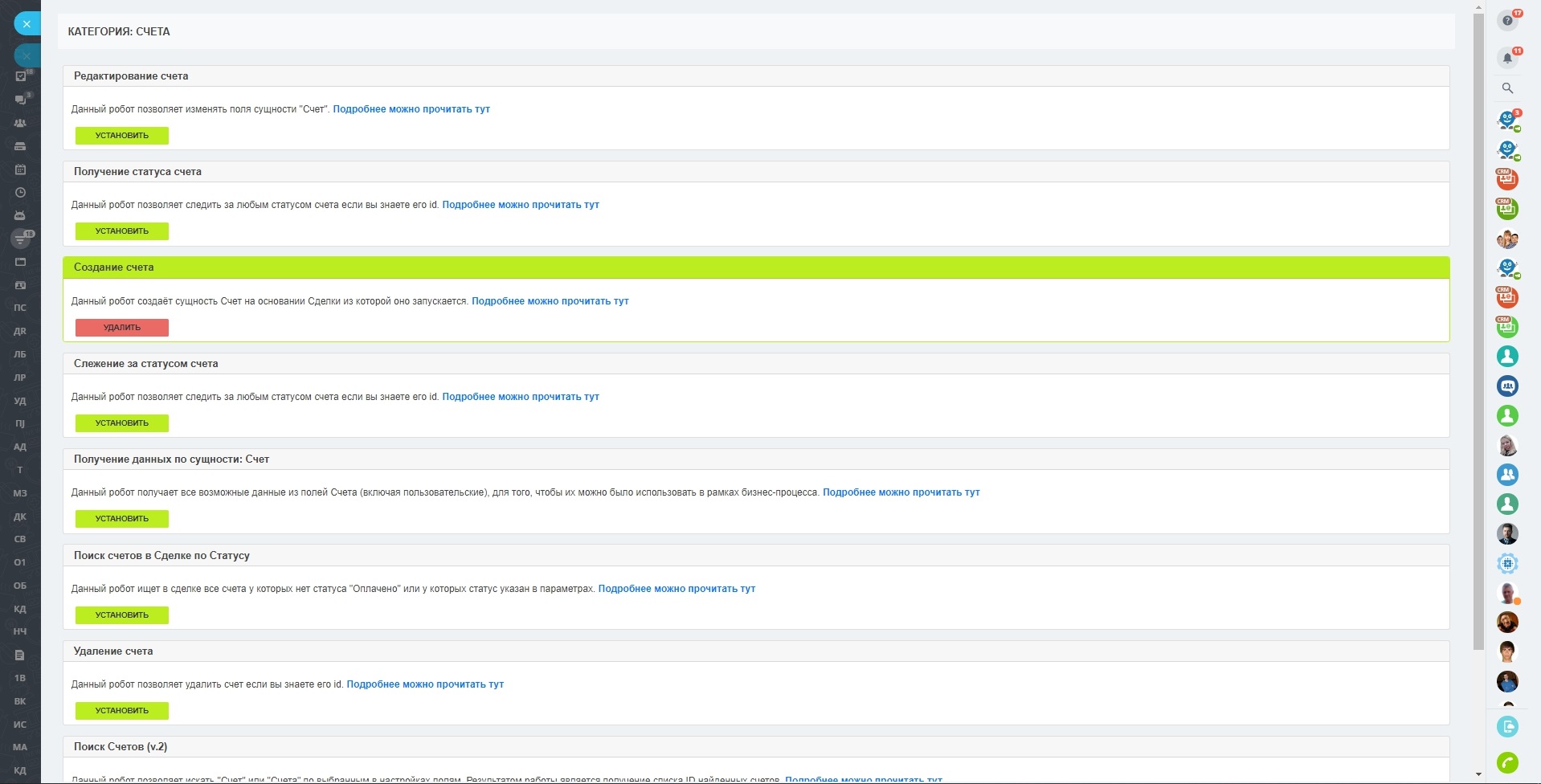Open the gear-shaped chat icon in right panel
This screenshot has width=1541, height=784.
coord(1507,563)
